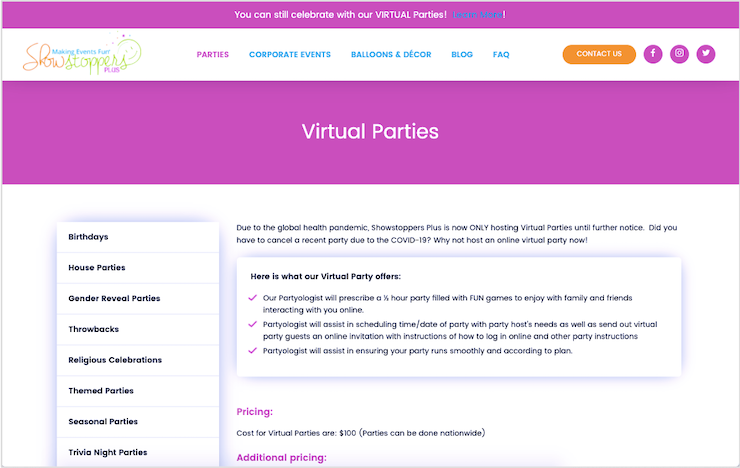Click the checkmark beside scheduling time/date bullet
Image resolution: width=740 pixels, height=468 pixels.
point(252,324)
